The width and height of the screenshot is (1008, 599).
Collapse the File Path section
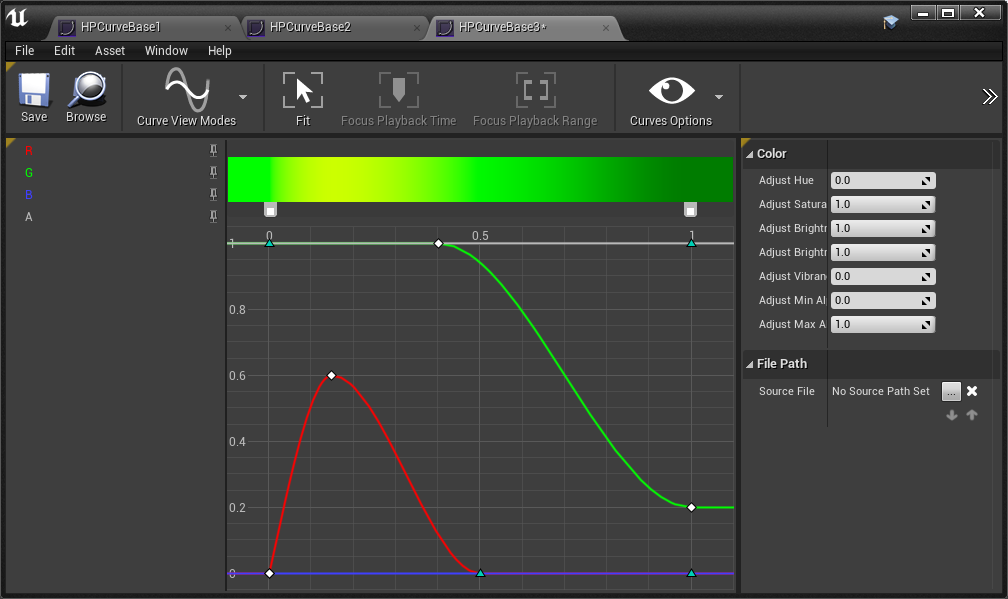point(750,364)
